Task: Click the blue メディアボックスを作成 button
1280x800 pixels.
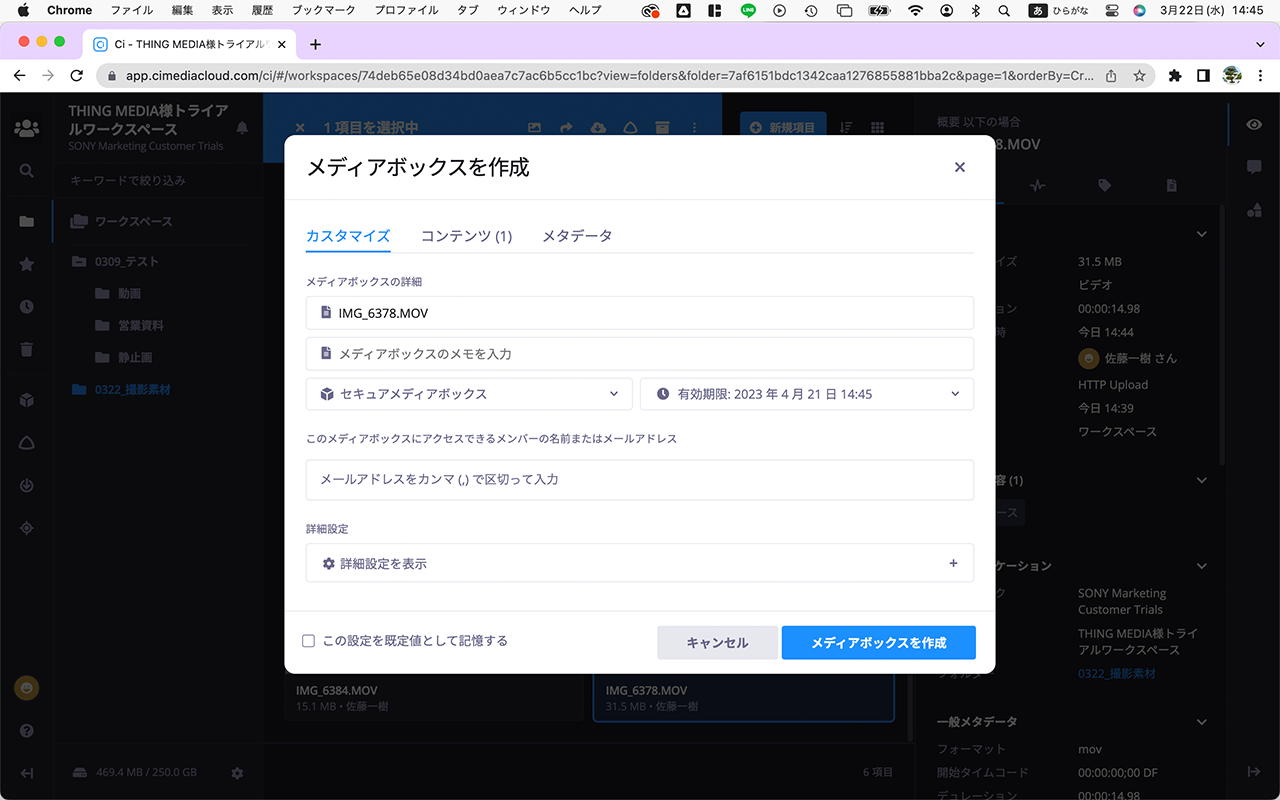Action: pos(878,643)
